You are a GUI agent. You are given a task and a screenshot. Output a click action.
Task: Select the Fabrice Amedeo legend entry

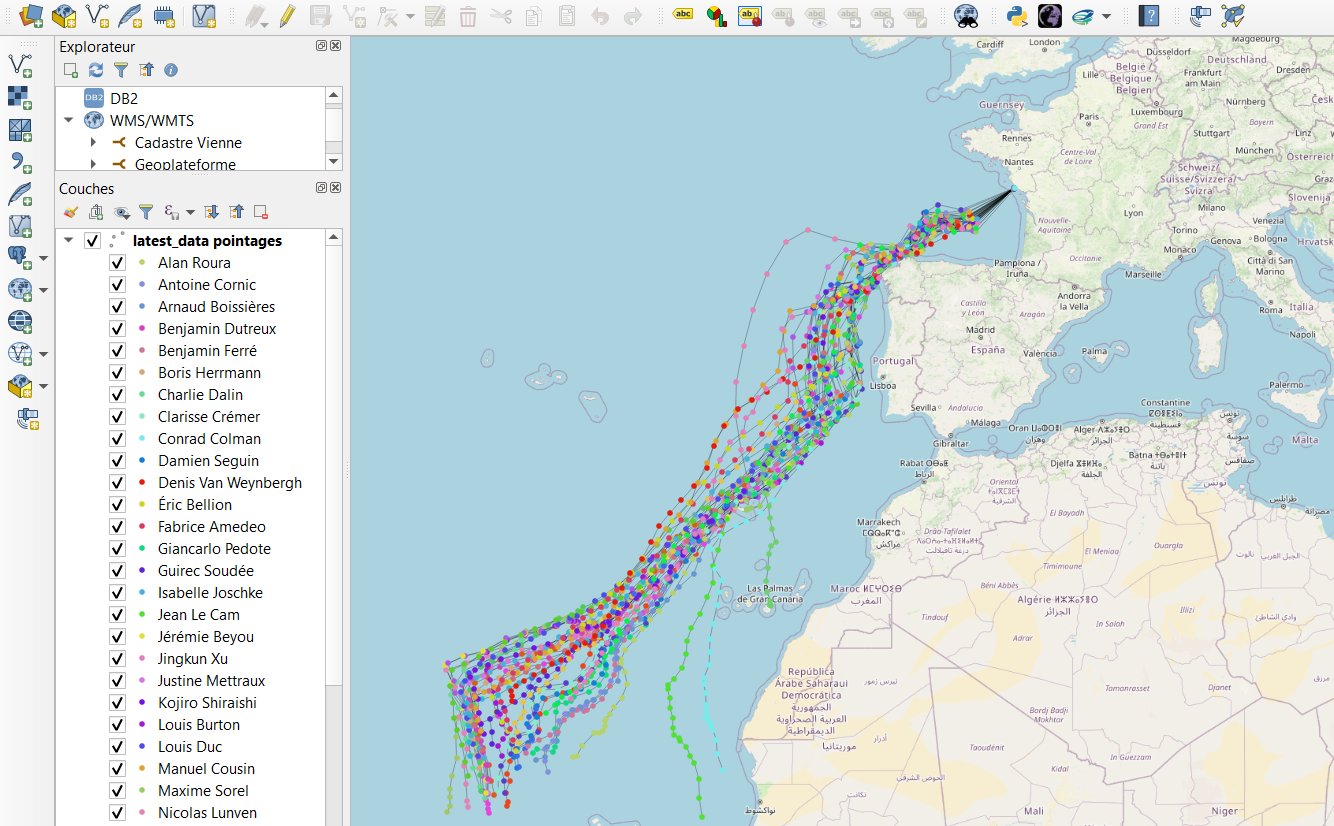[212, 527]
